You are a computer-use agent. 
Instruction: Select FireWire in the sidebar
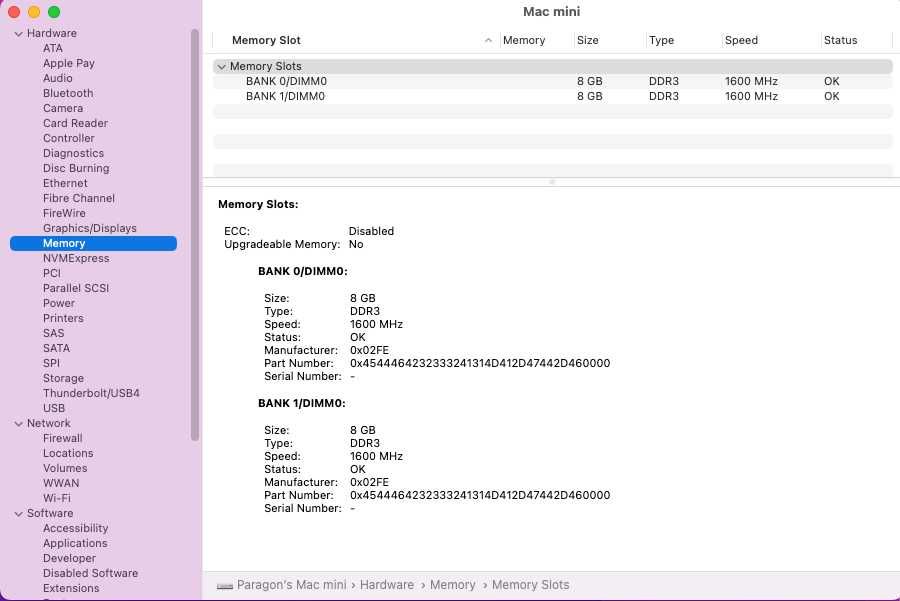coord(64,213)
